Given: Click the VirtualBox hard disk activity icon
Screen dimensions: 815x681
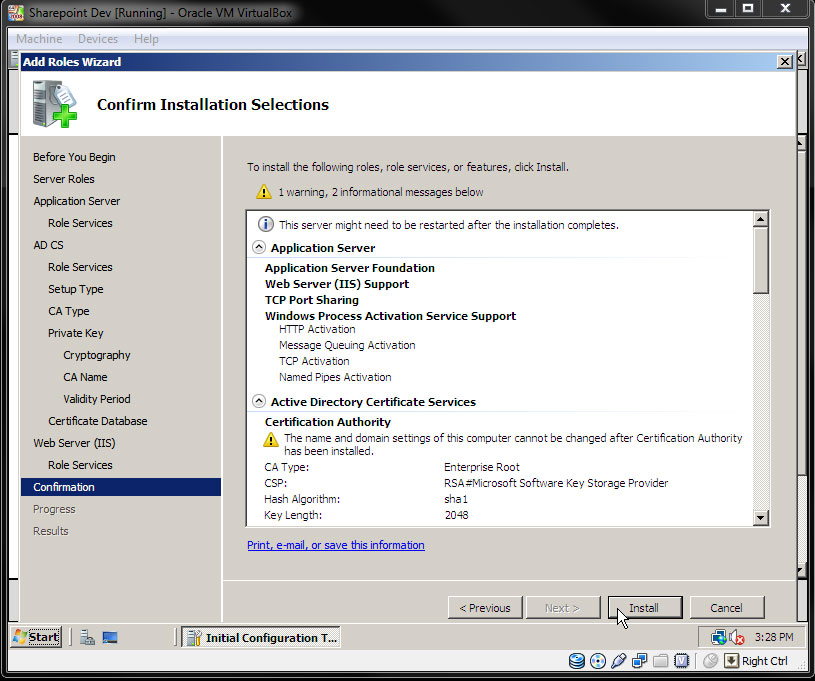Looking at the screenshot, I should coord(576,661).
